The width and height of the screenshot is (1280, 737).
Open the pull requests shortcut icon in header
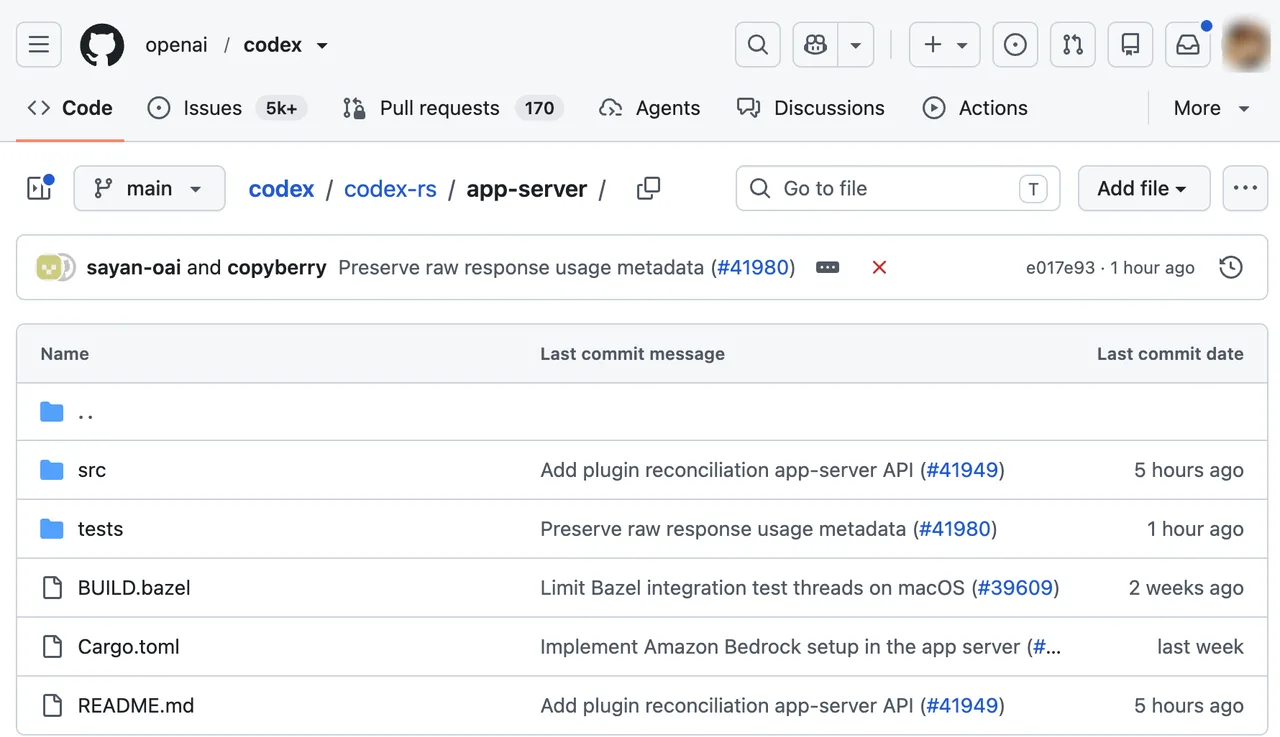tap(1073, 45)
